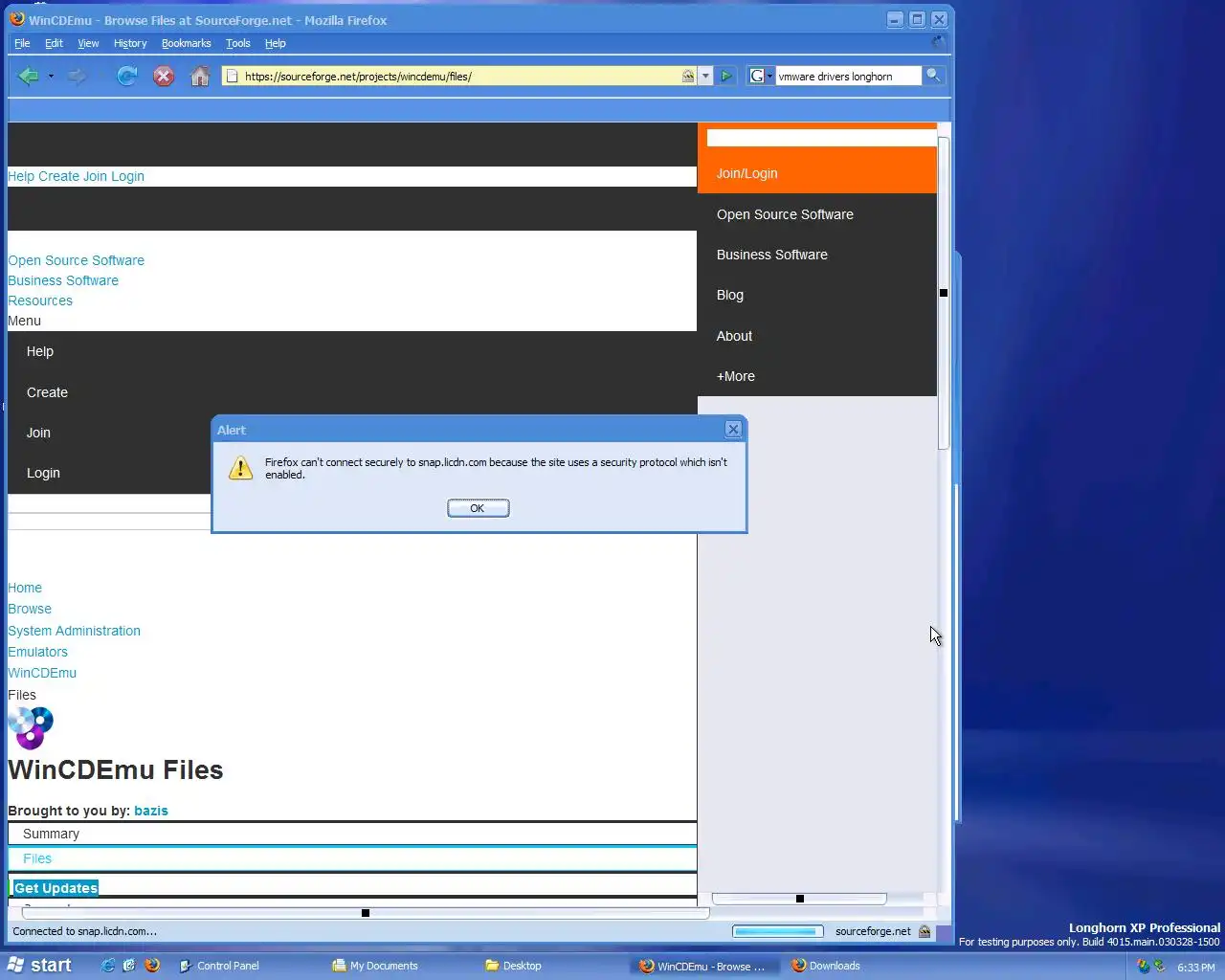Click the WinCDEmu disc logo icon

[x=31, y=727]
